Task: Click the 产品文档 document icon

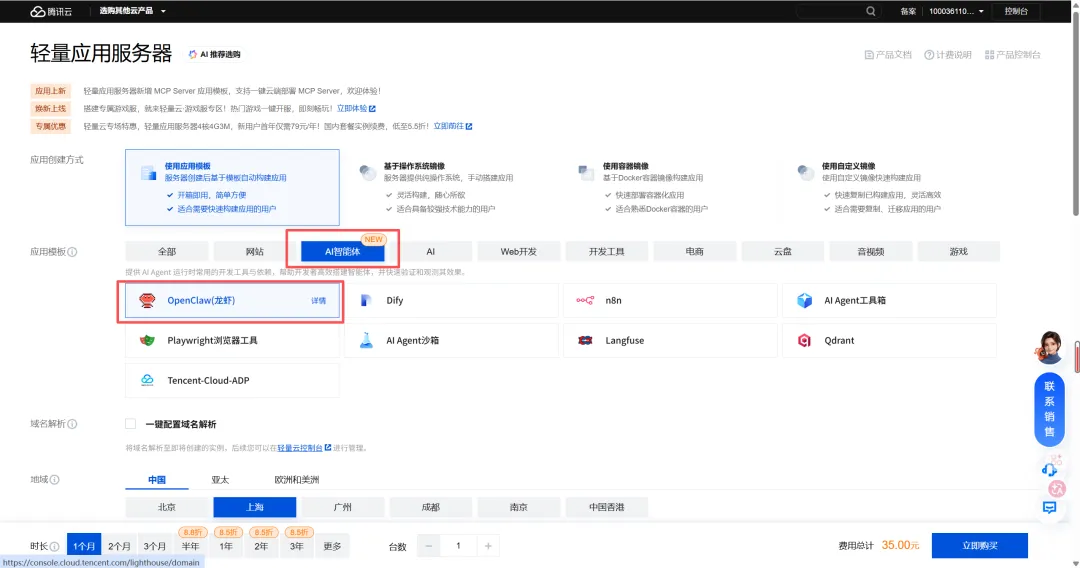Action: point(869,55)
